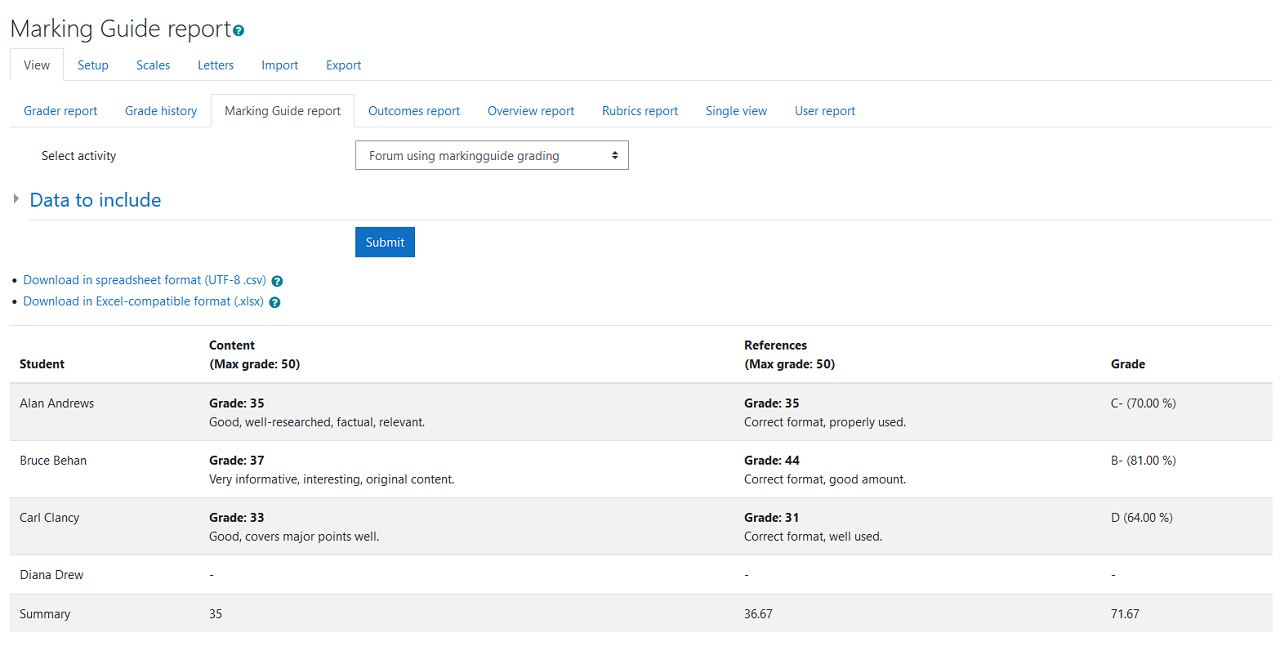Click the help icon beside the Excel download link

coord(274,301)
